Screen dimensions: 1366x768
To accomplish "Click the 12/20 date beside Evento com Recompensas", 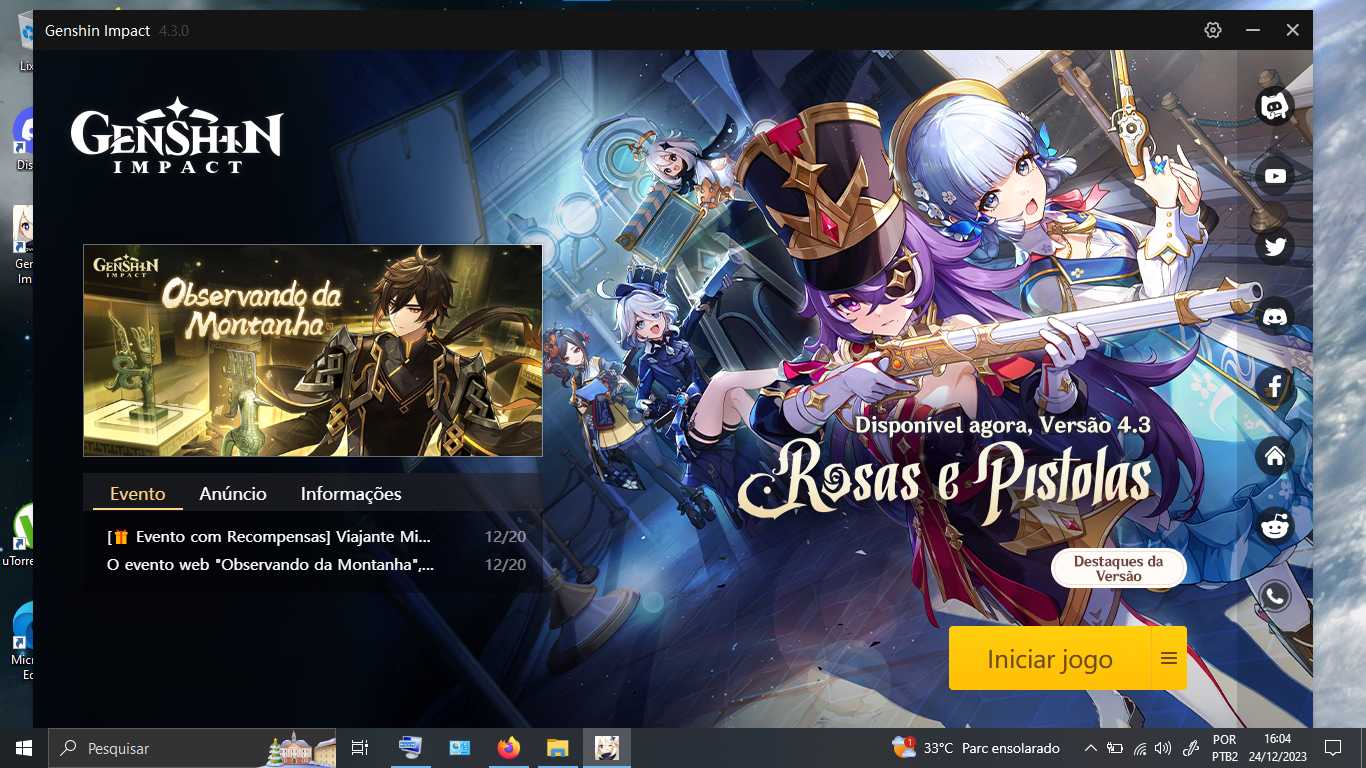I will 505,537.
